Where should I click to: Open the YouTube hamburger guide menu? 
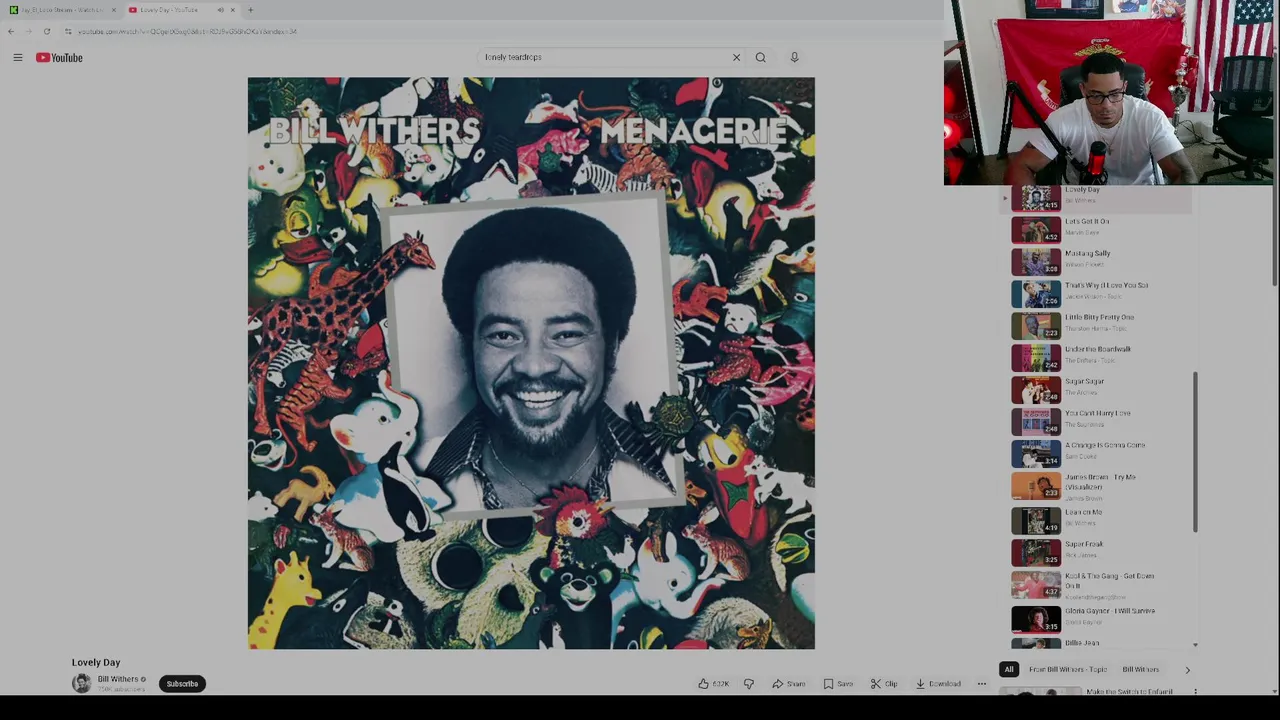[17, 58]
